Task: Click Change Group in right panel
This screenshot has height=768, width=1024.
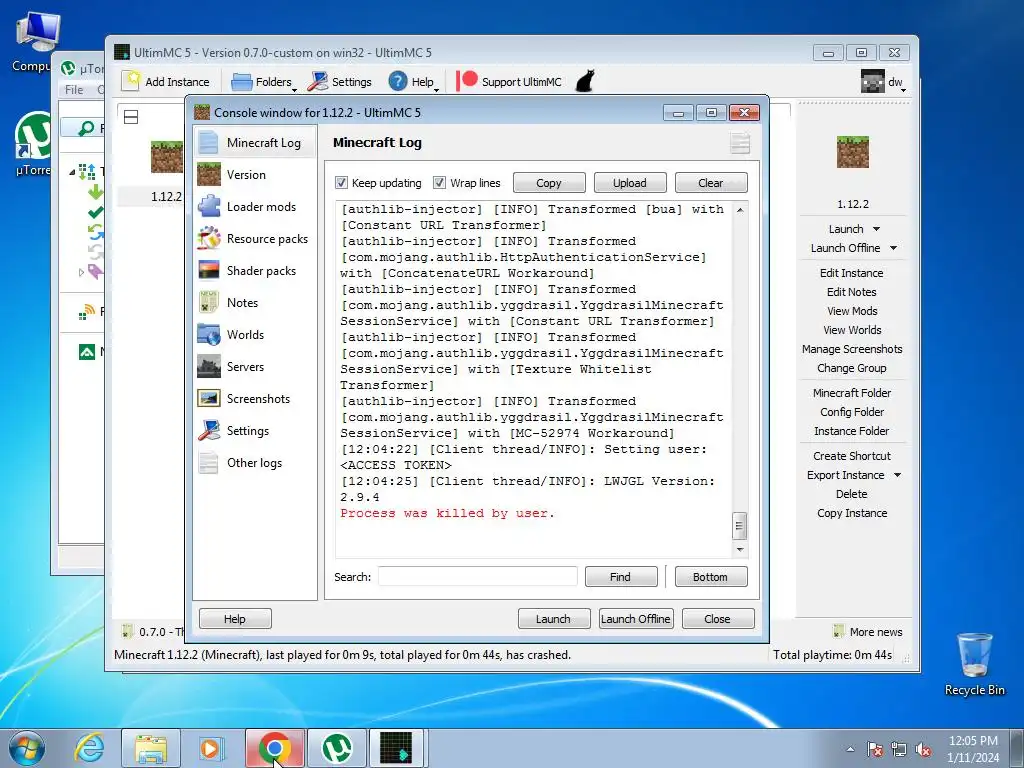Action: [852, 368]
